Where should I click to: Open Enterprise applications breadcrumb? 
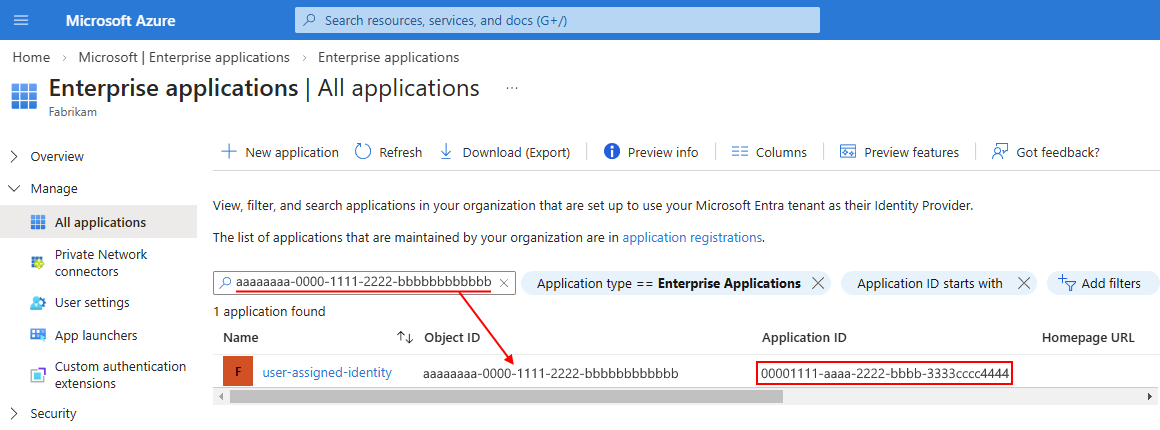pyautogui.click(x=388, y=57)
